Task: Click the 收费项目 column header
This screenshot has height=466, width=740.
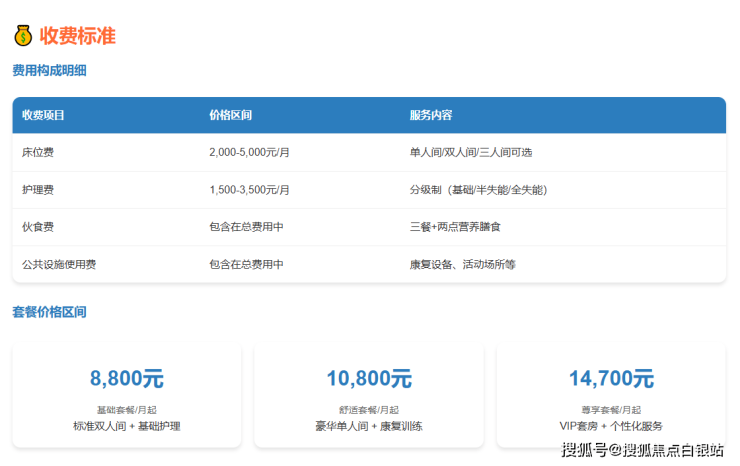Action: tap(43, 115)
